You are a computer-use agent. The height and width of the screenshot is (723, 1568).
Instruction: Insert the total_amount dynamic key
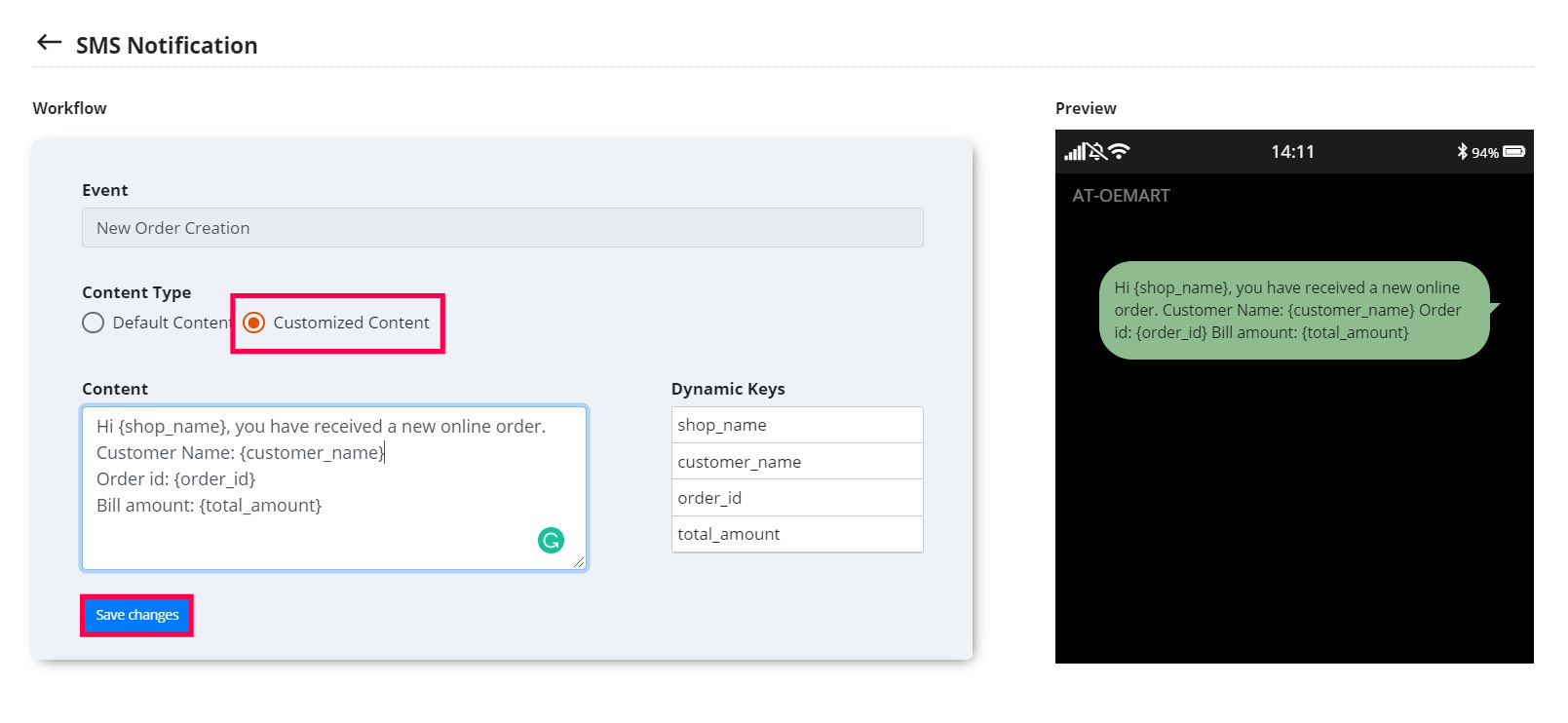pos(796,534)
